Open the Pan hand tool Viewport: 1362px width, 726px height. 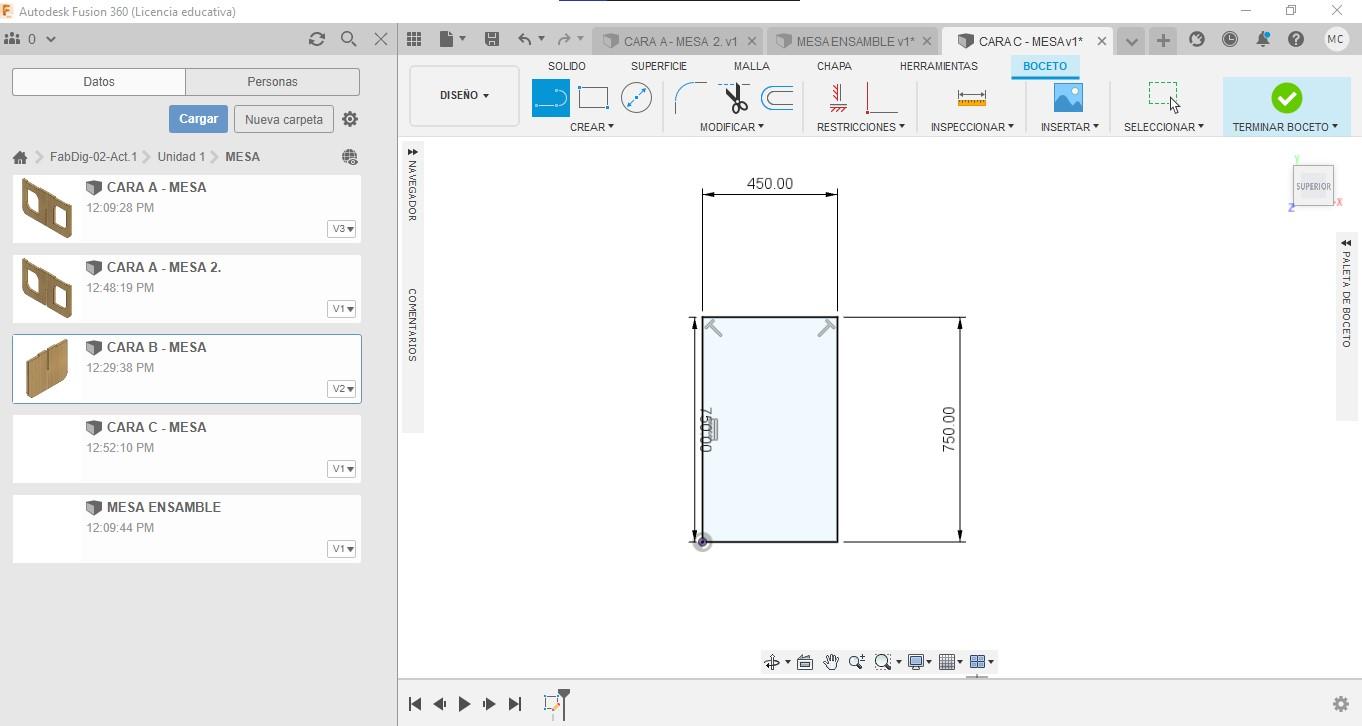coord(831,662)
